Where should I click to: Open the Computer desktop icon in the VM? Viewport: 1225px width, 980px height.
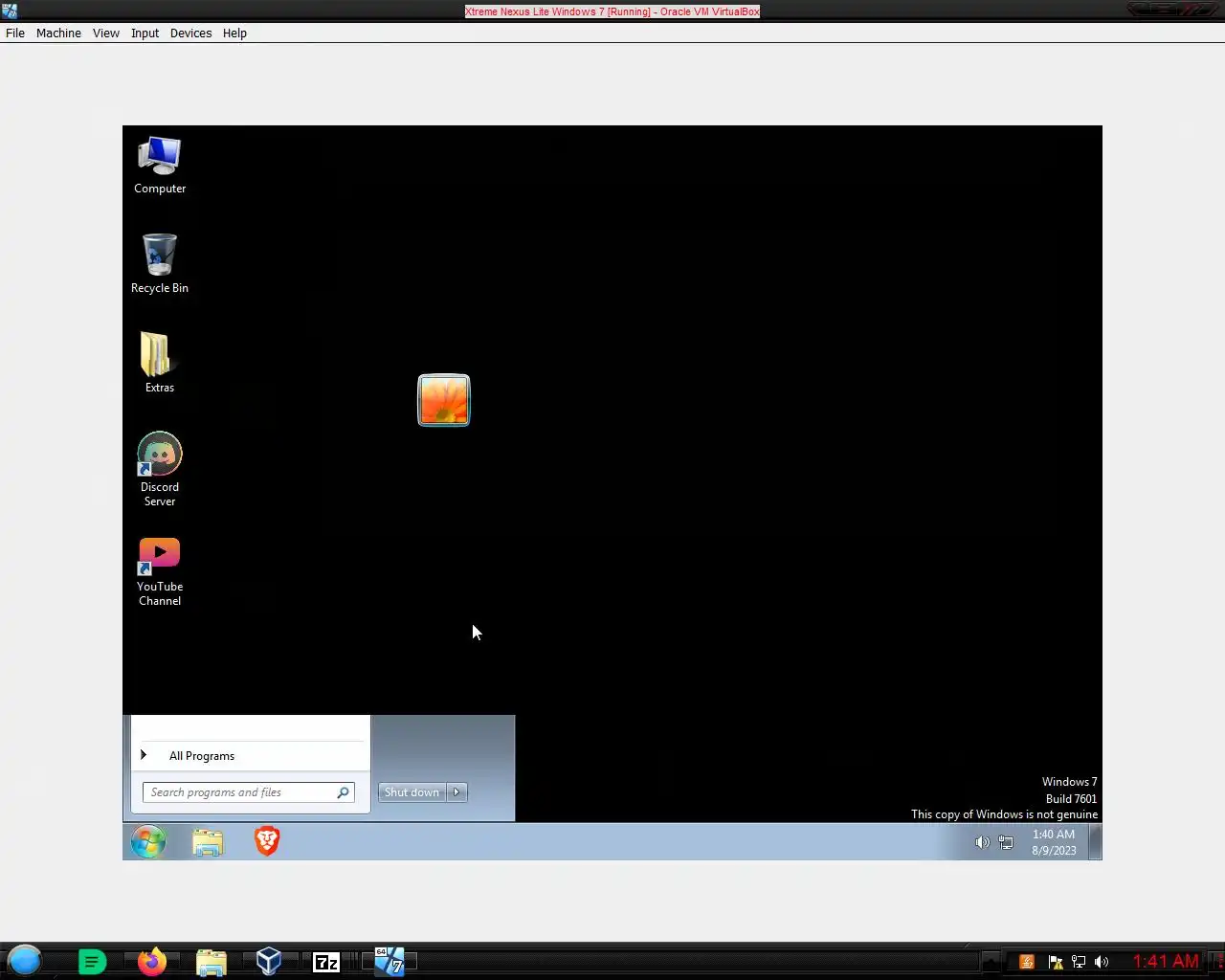[x=160, y=167]
